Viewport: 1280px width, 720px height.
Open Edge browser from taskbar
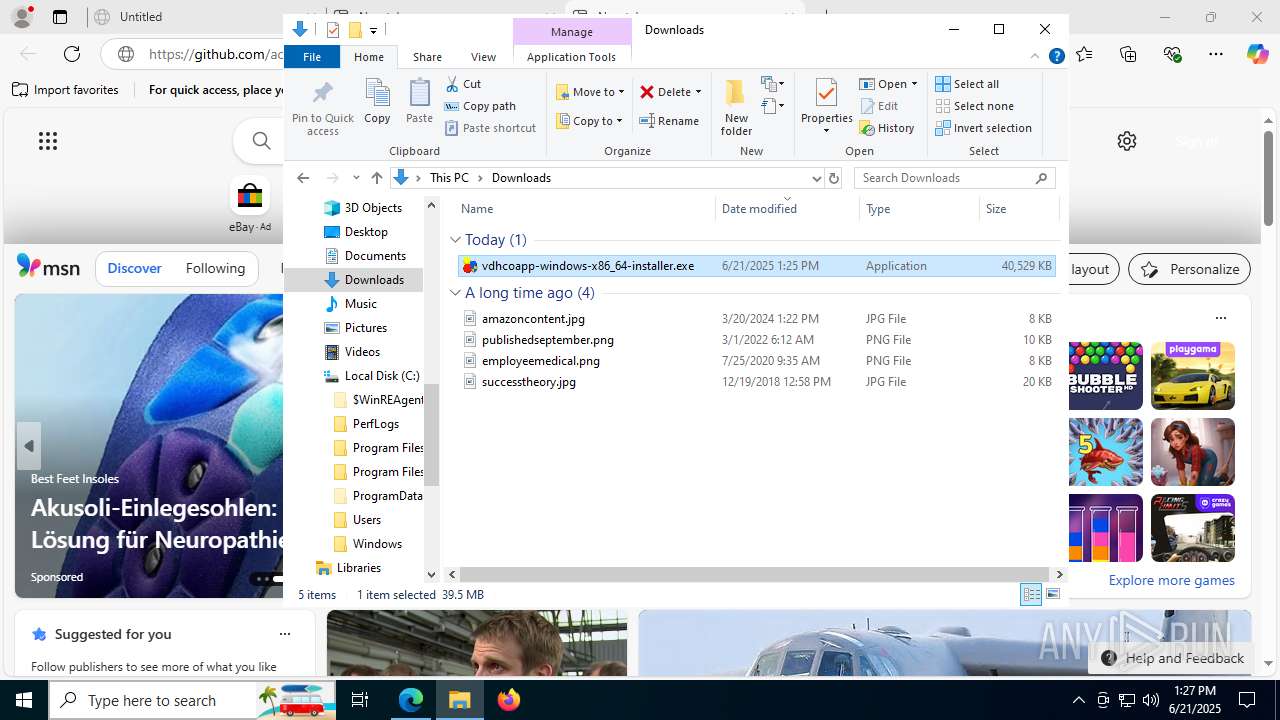point(411,700)
